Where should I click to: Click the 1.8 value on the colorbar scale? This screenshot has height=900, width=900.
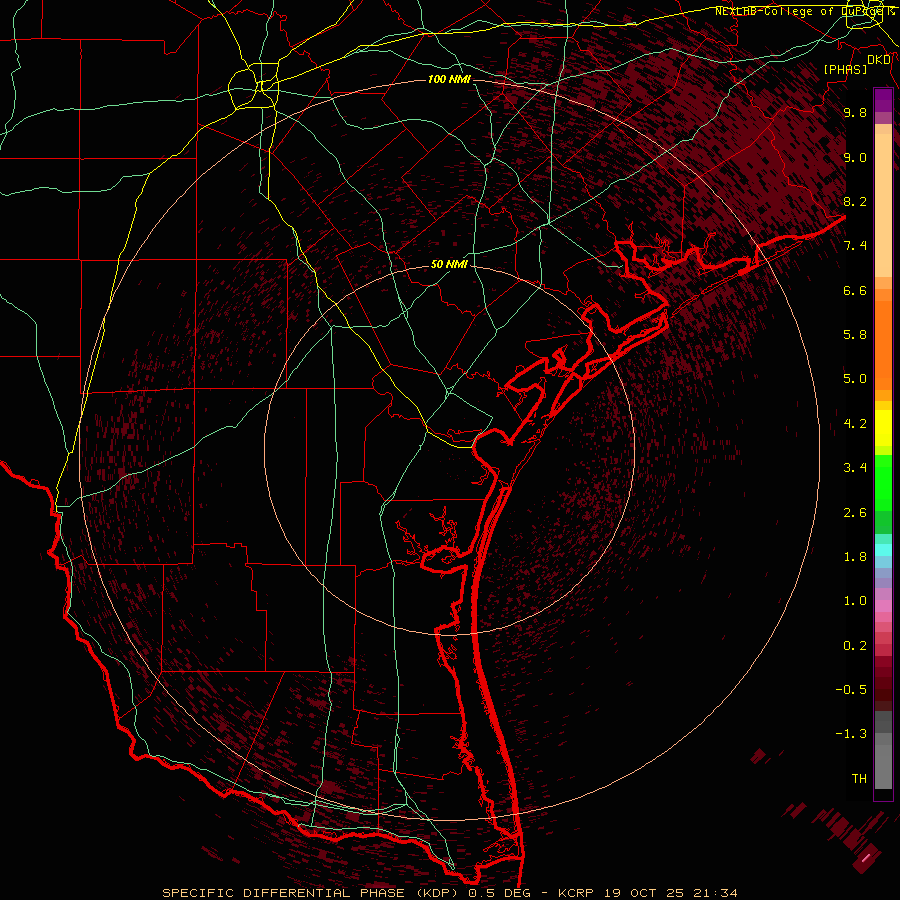[855, 557]
